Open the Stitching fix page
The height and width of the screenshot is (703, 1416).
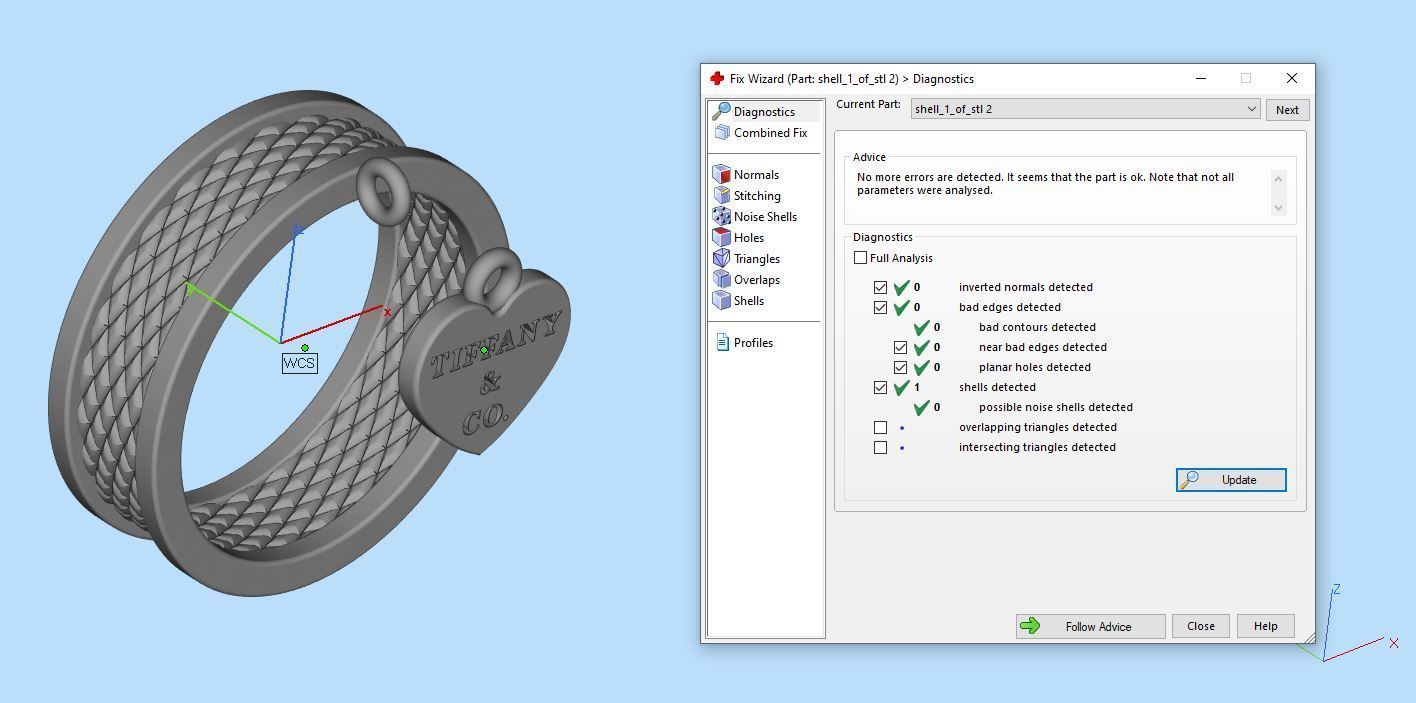coord(757,195)
